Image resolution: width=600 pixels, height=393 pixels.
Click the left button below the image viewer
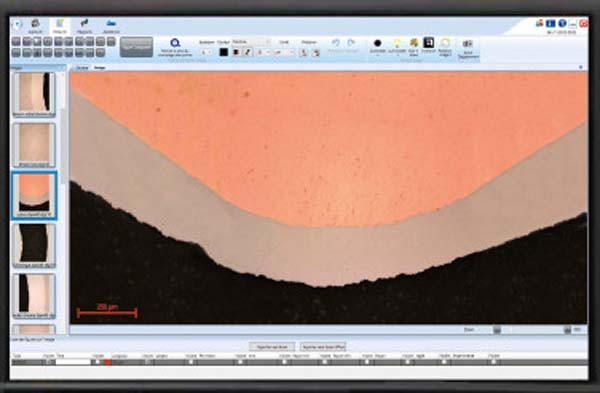(x=272, y=347)
